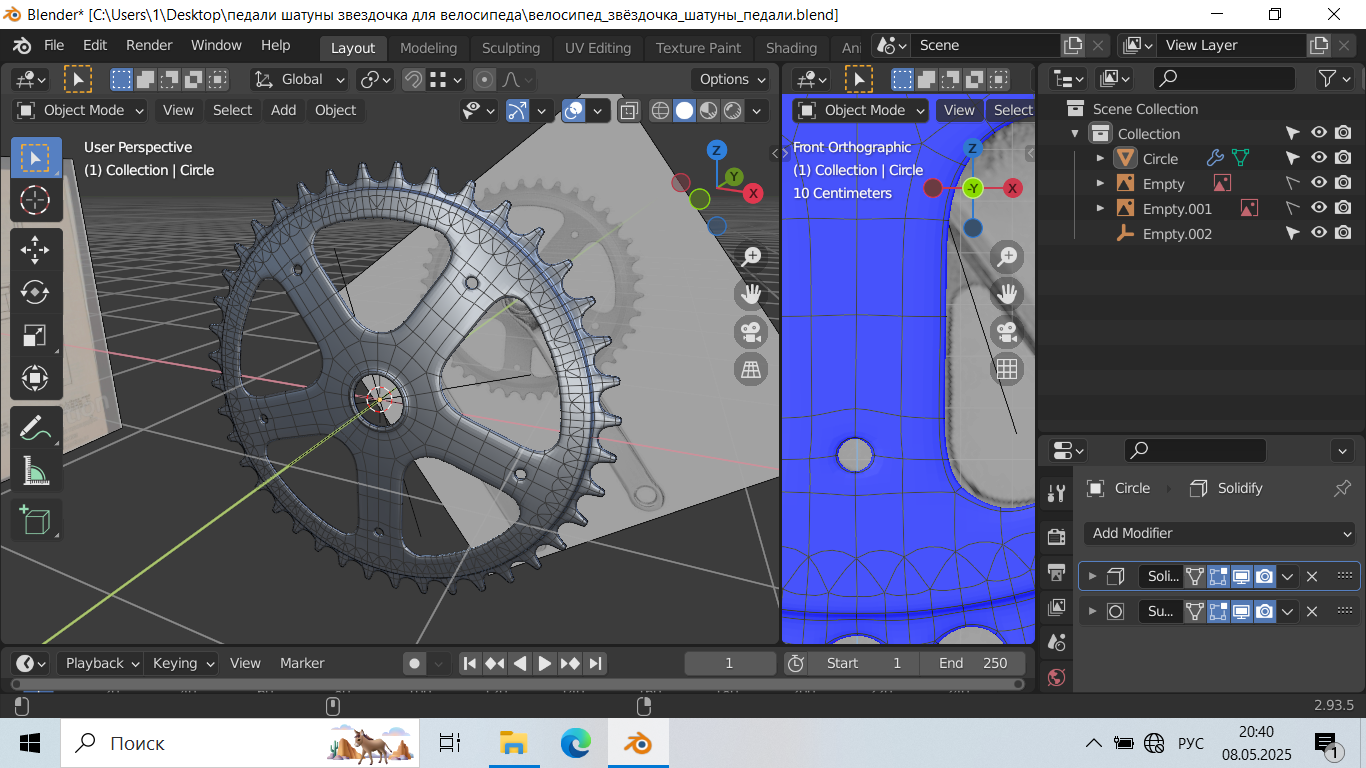1366x768 pixels.
Task: Click the Options button in viewport header
Action: 732,79
